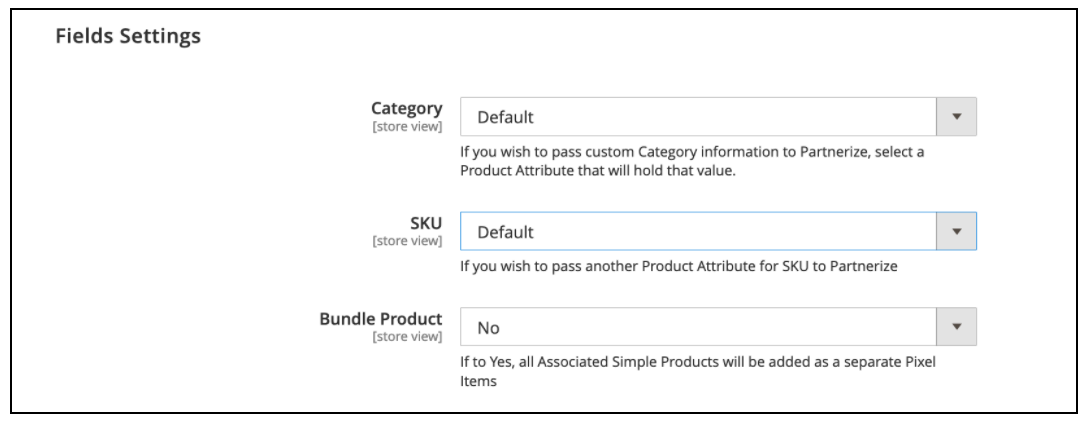Open the focused SKU select field
1088x424 pixels.
click(718, 232)
